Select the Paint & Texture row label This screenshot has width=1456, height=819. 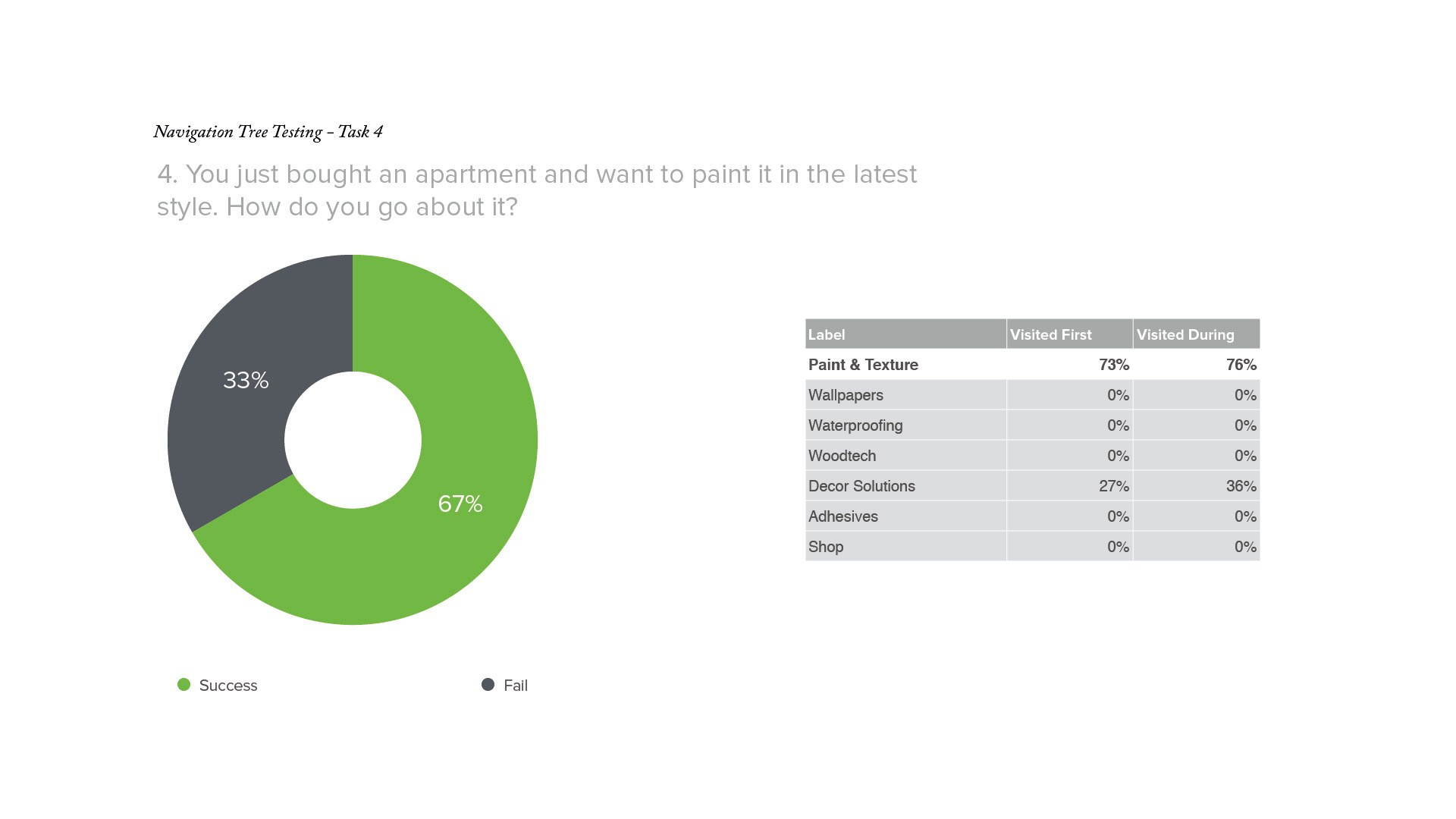863,365
